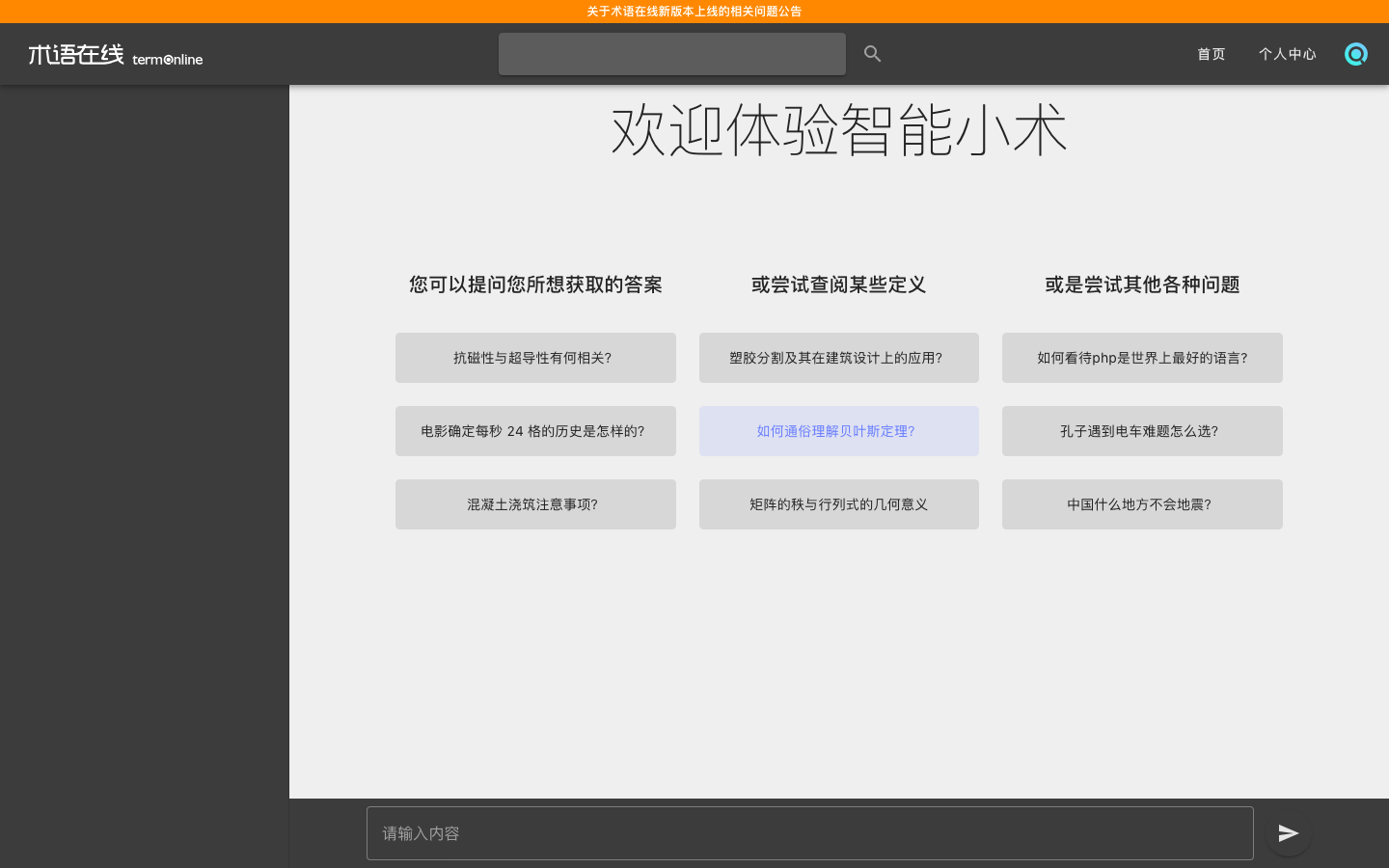Ask about 孔子遇到电车难题怎么选?

(x=1142, y=431)
